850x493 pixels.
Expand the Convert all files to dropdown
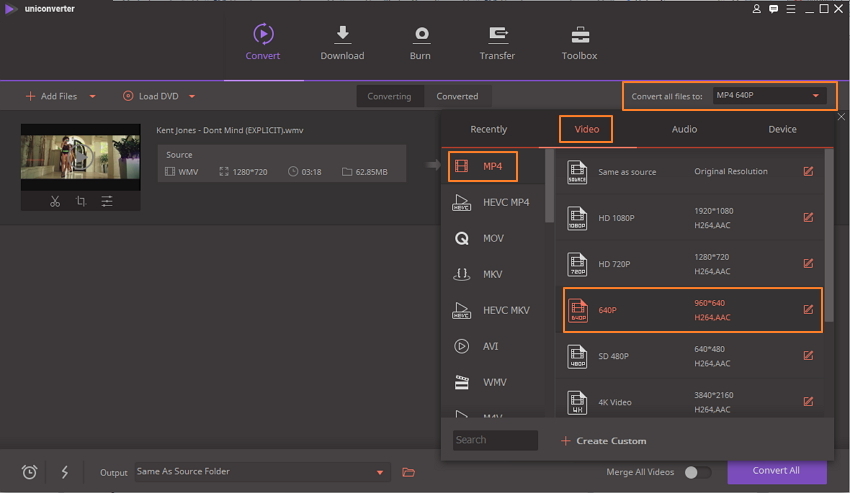(816, 96)
